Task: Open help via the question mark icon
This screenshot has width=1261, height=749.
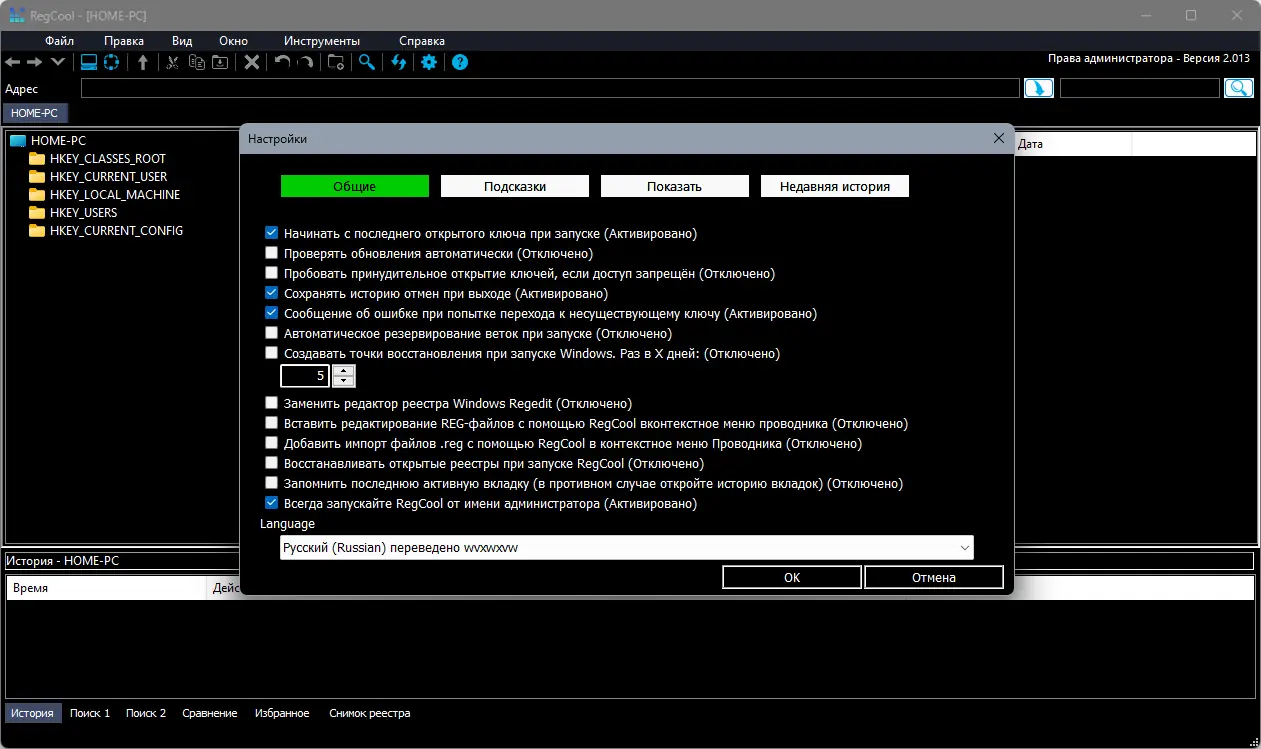Action: point(460,62)
